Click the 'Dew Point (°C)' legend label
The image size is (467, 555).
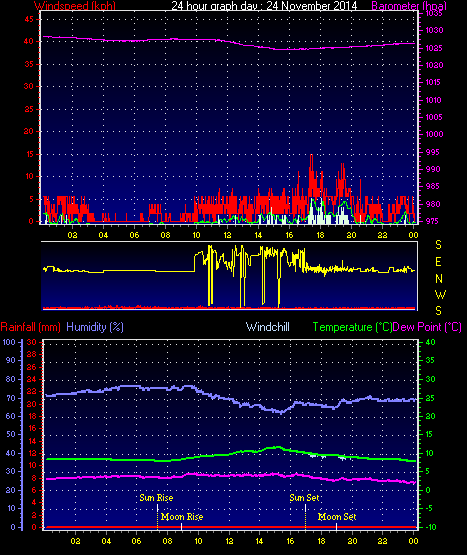coord(427,327)
